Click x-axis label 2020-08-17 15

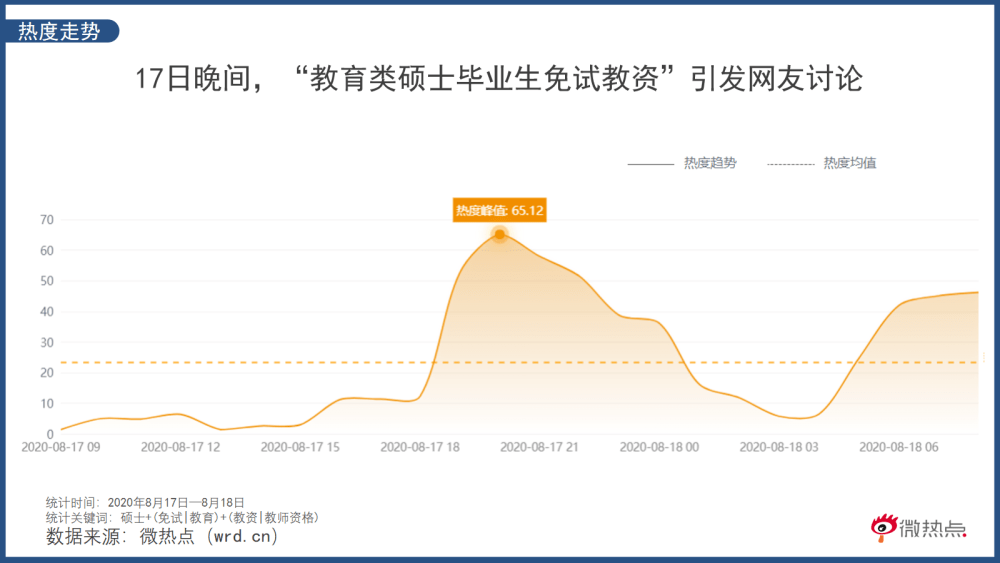tap(300, 447)
